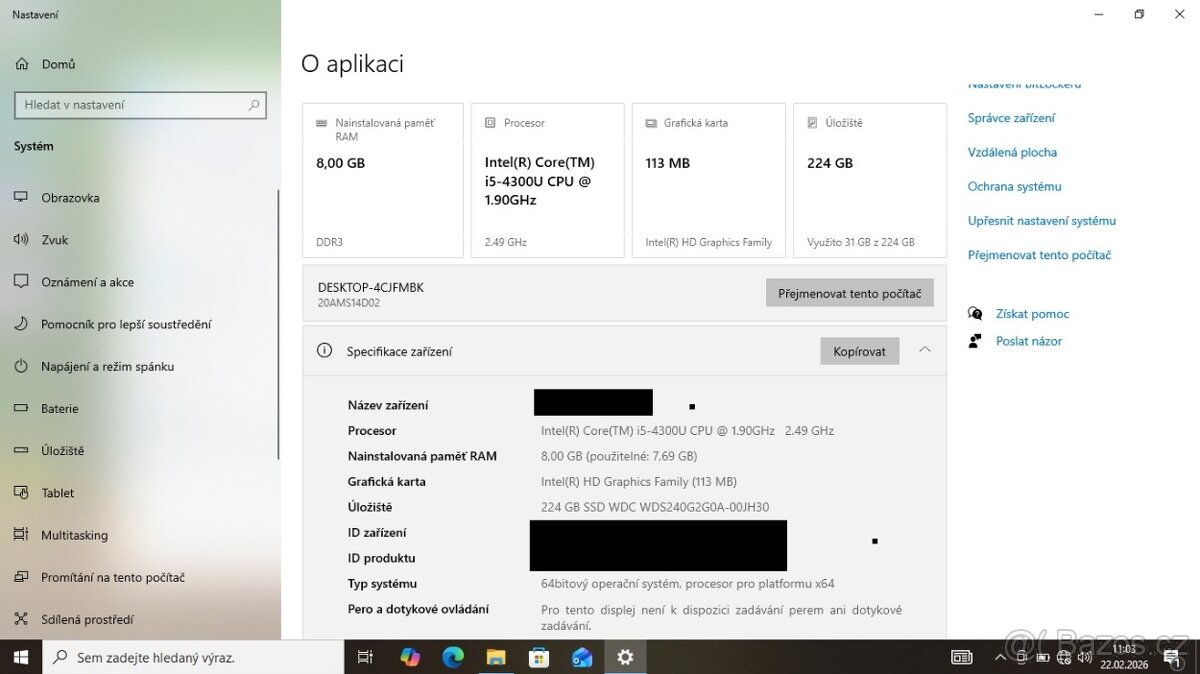This screenshot has height=674, width=1200.
Task: Select the Domů home icon
Action: 47,63
